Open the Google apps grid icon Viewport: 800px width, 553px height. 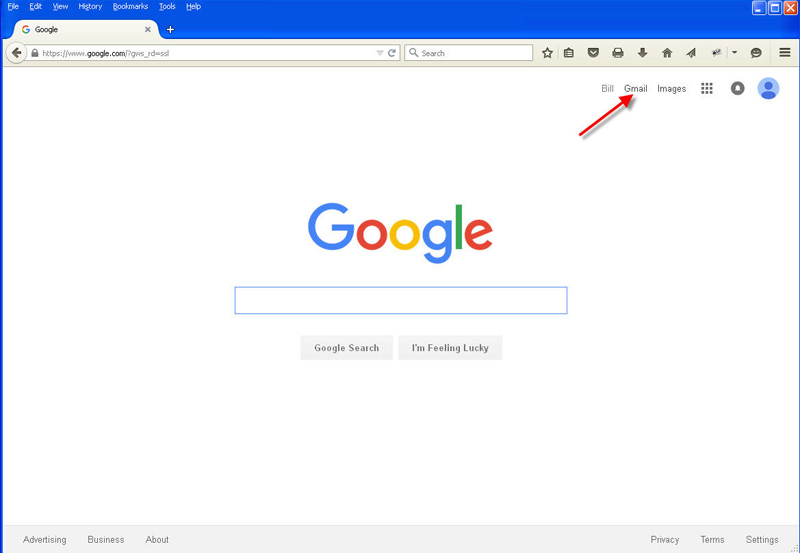(x=707, y=89)
